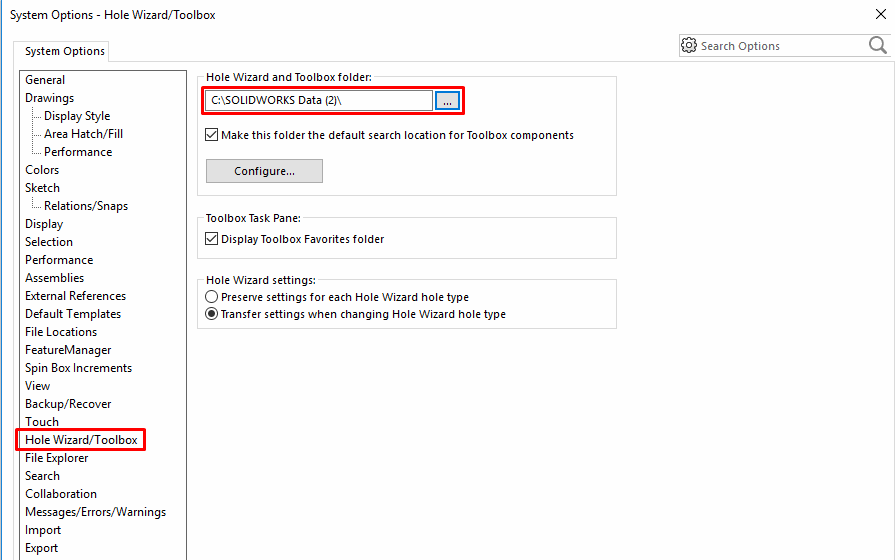Select Import in the options list
Image resolution: width=895 pixels, height=560 pixels.
43,530
